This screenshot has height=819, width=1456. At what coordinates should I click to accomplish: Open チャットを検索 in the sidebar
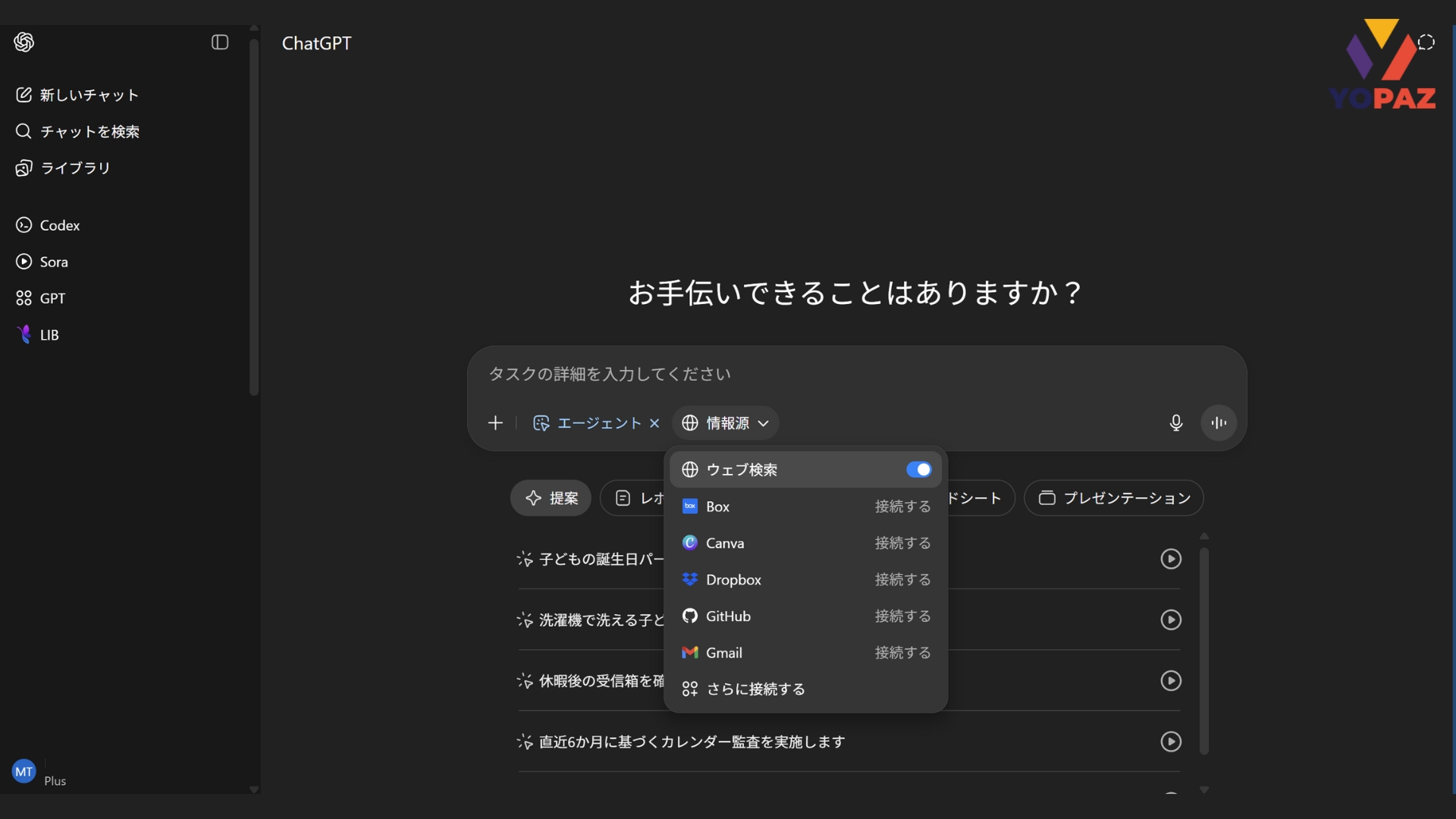[78, 131]
